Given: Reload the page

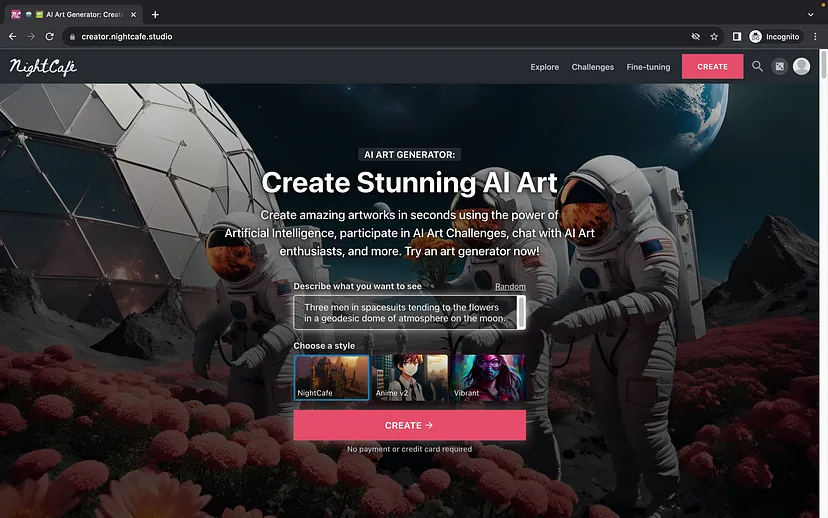Looking at the screenshot, I should point(51,36).
